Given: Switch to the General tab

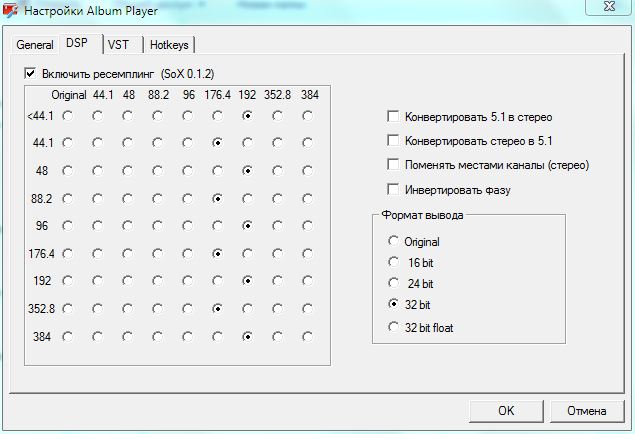Looking at the screenshot, I should [x=34, y=45].
